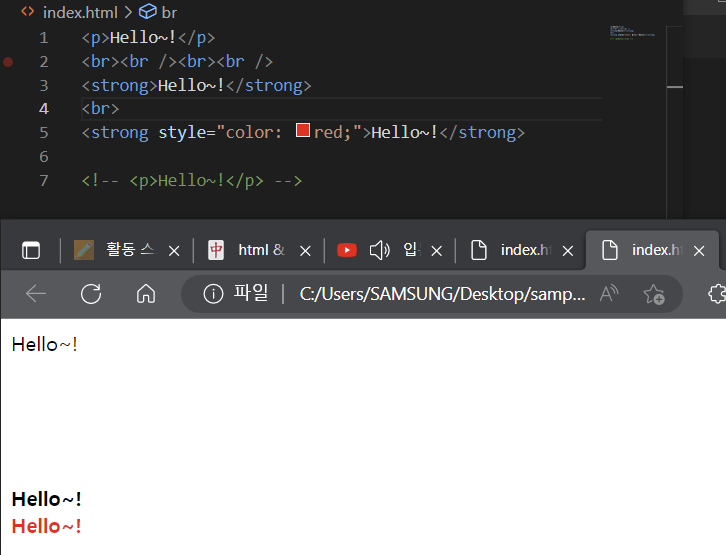Click line number 3 in the gutter

(x=44, y=86)
